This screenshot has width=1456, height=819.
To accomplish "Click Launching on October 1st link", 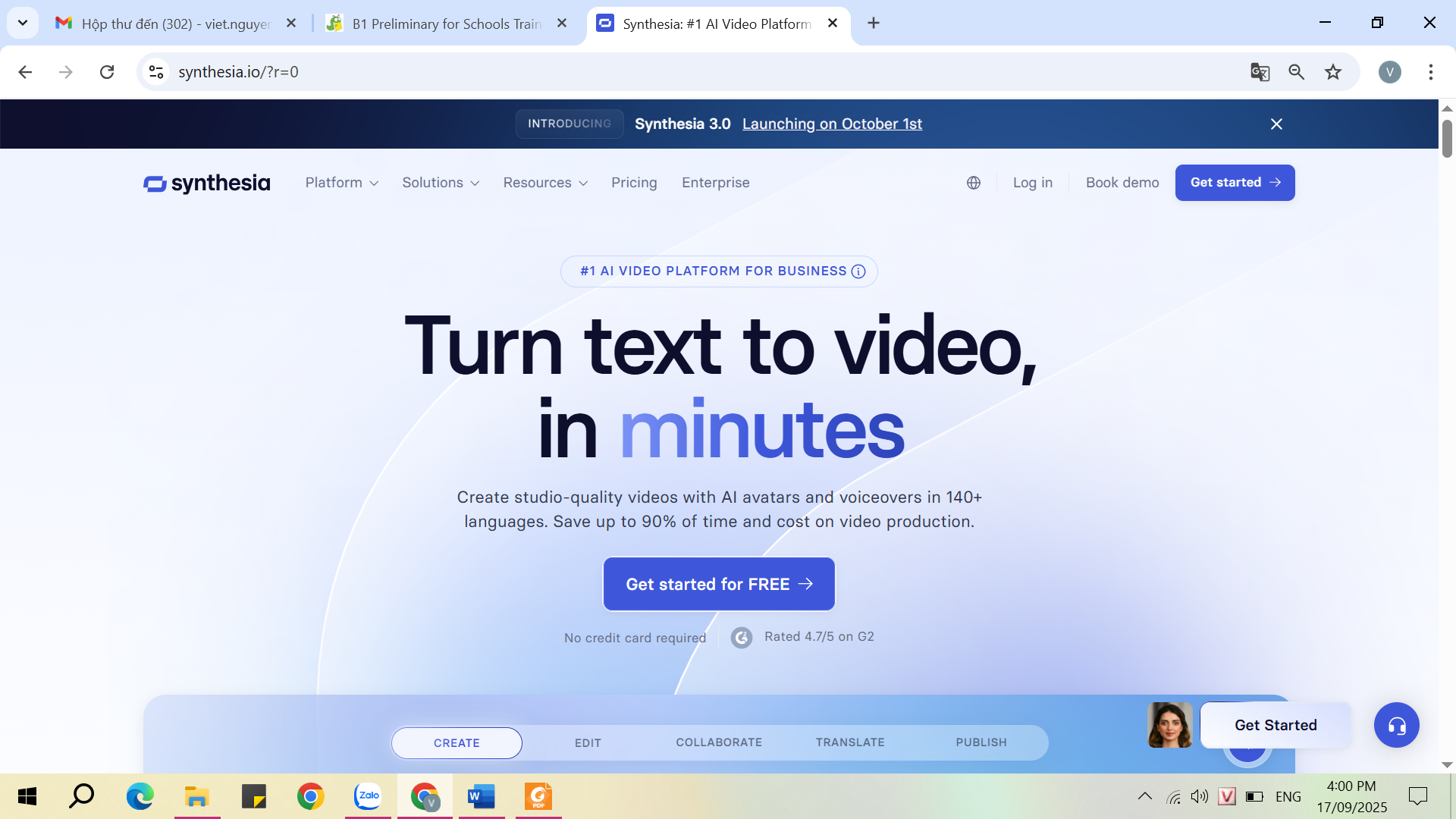I will 832,124.
